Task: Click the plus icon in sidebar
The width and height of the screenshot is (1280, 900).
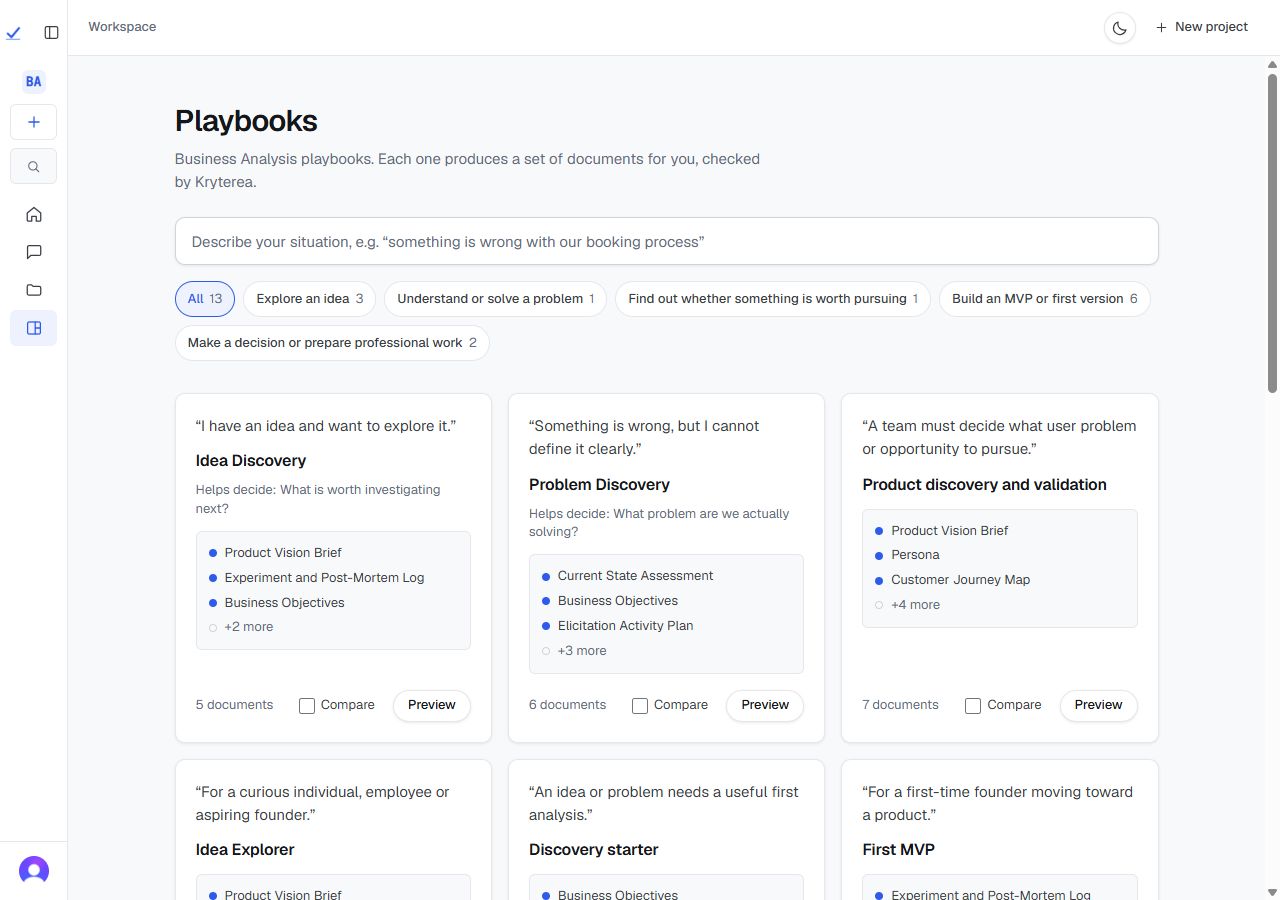Action: 34,122
